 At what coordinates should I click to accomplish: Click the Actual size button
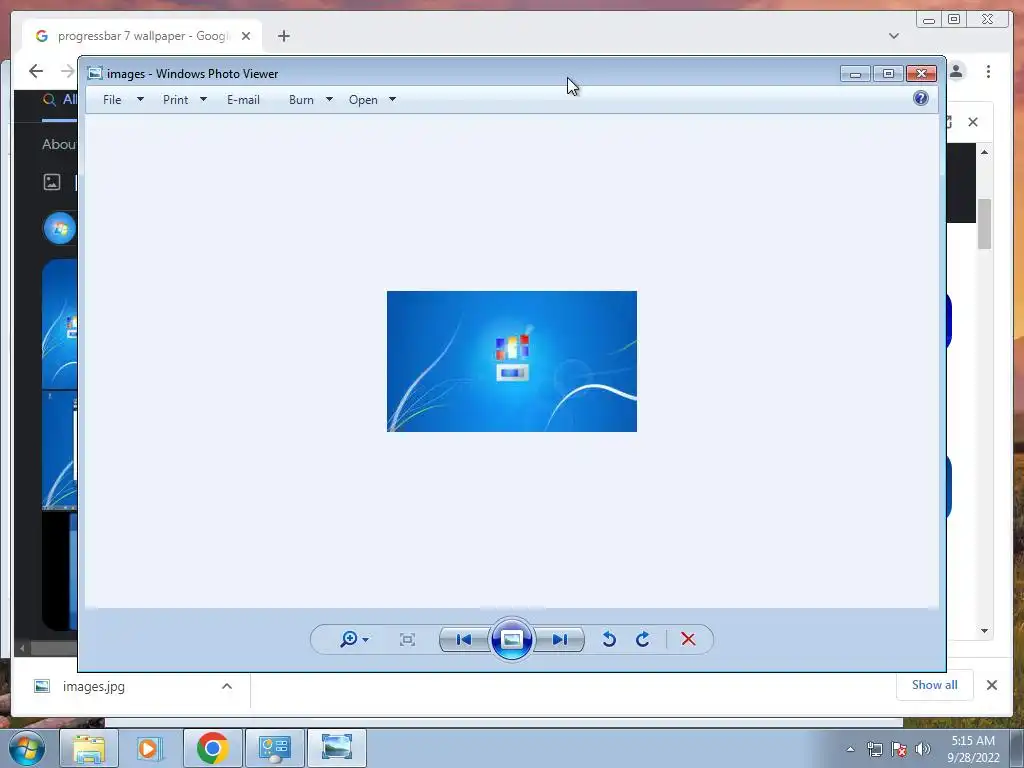[408, 639]
